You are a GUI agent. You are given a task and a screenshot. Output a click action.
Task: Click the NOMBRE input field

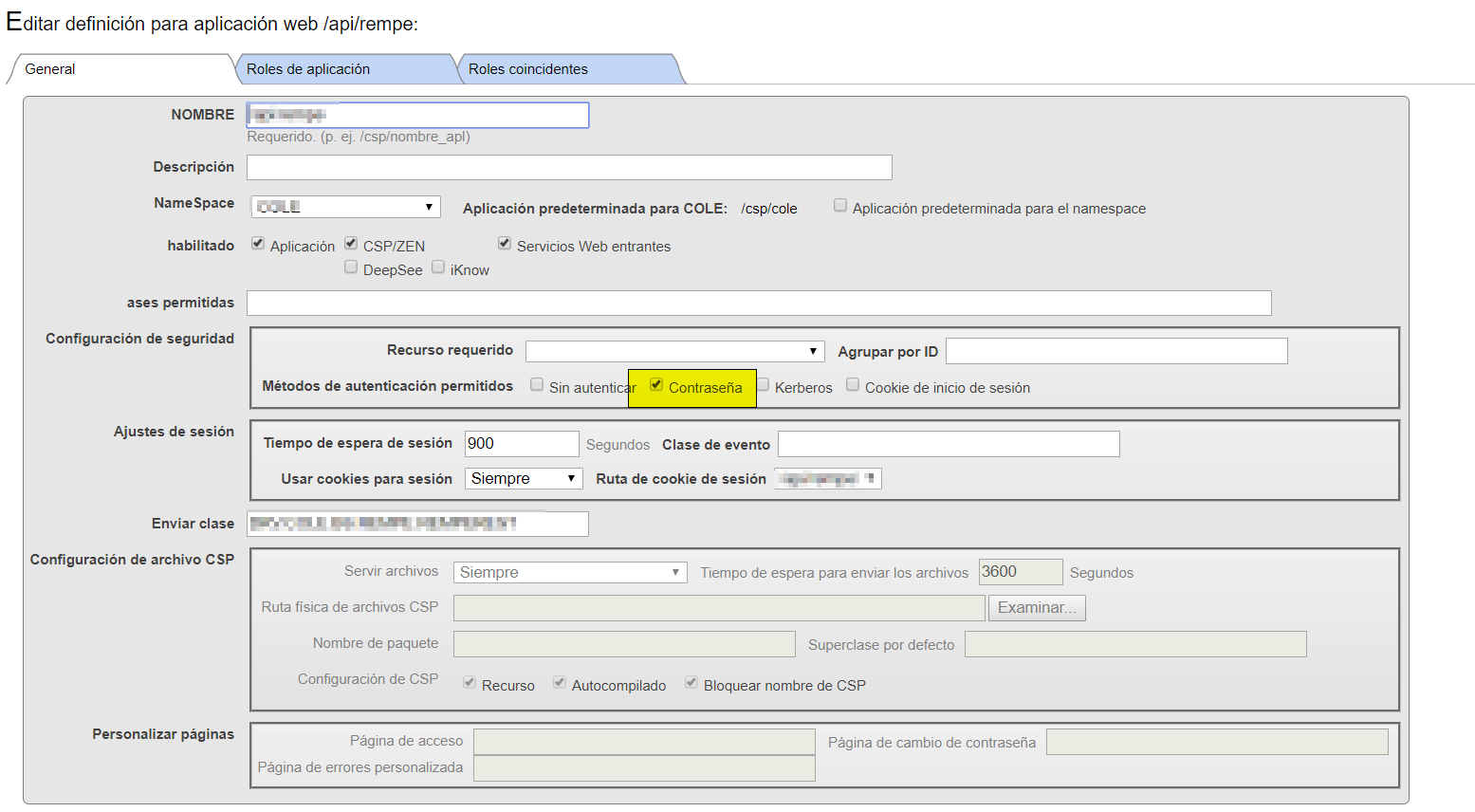[417, 115]
